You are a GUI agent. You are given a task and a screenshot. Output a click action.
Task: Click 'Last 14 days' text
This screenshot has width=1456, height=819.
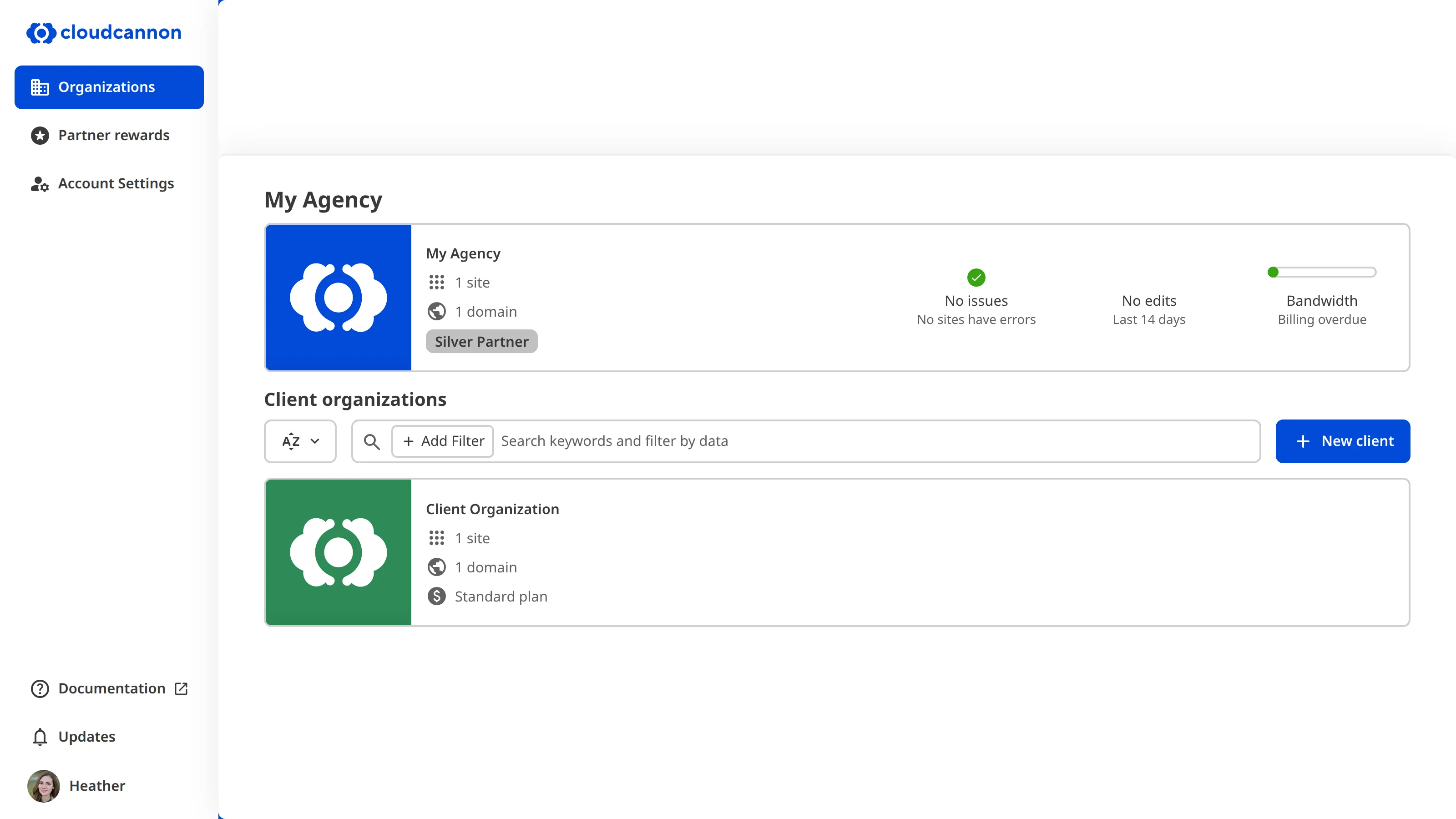coord(1149,320)
